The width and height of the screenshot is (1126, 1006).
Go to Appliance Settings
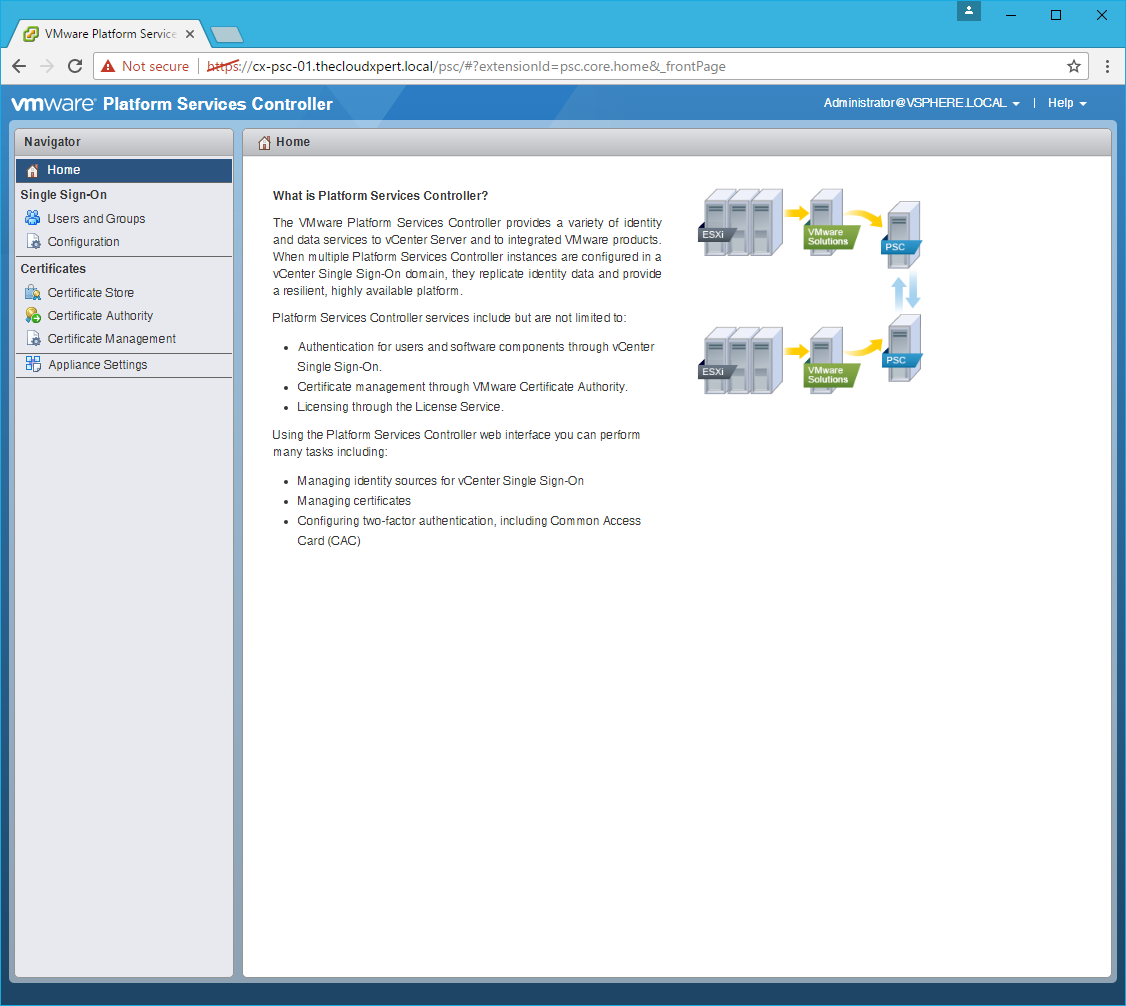tap(97, 365)
